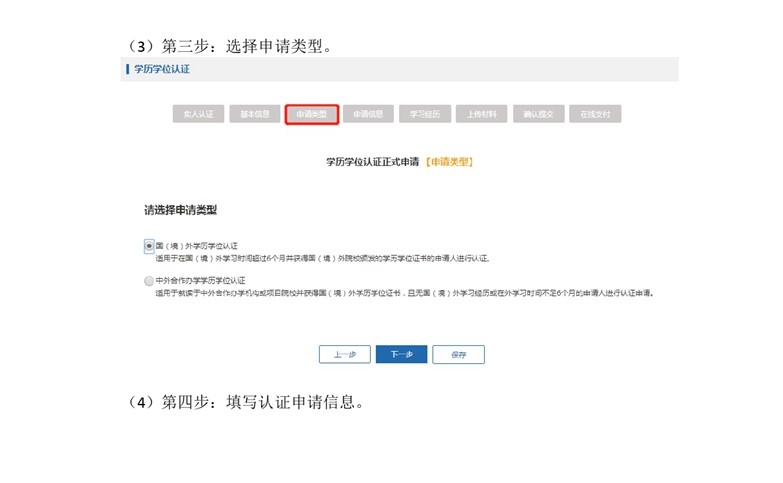Choose the 中外合作办学学历学位认证 radio option
783x483 pixels.
(x=149, y=282)
